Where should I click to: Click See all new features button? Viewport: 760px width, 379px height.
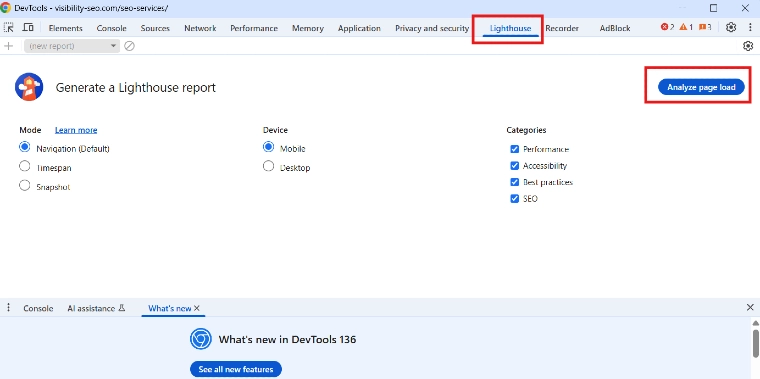coord(236,369)
